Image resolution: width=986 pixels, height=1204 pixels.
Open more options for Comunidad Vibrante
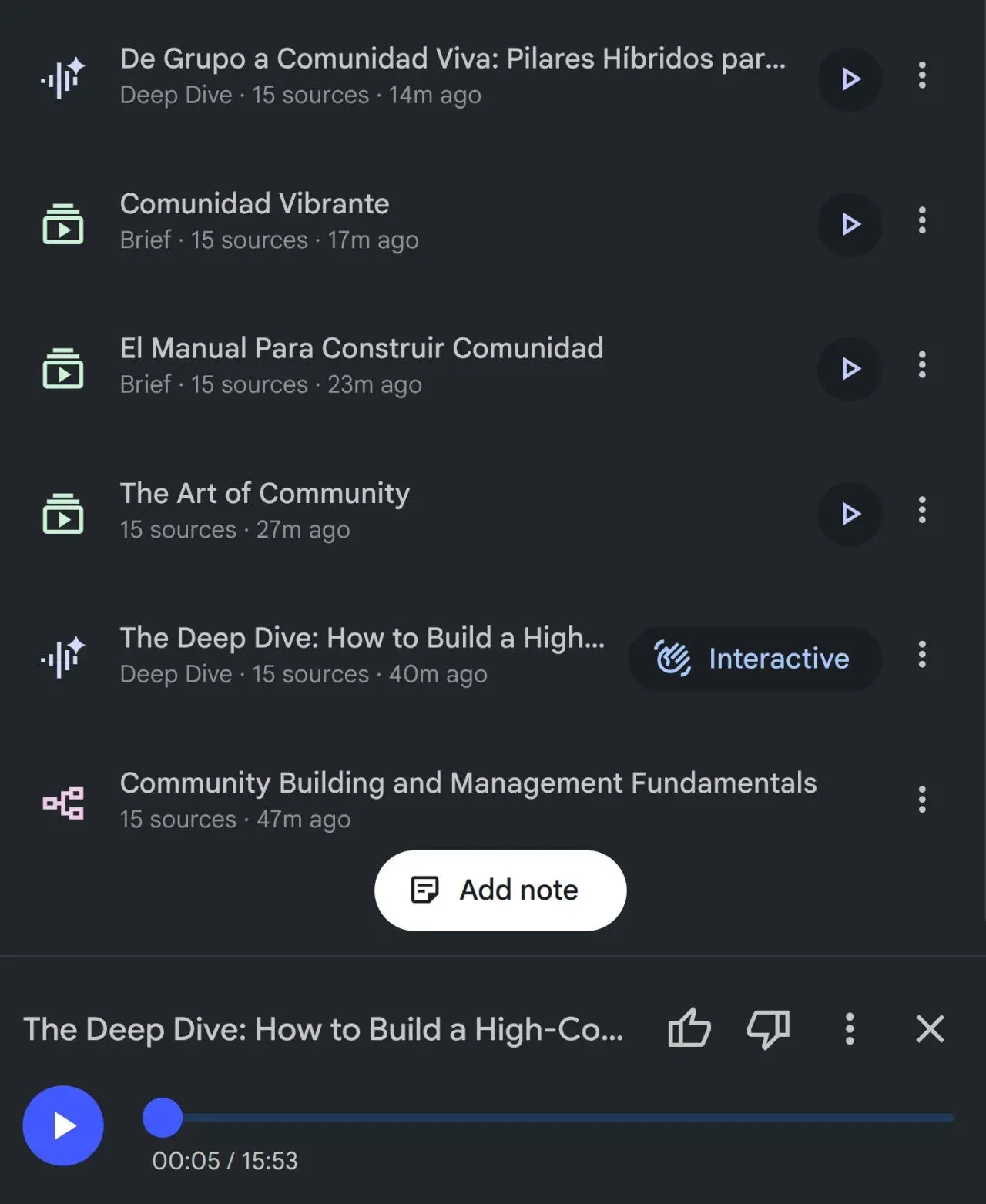(x=921, y=221)
